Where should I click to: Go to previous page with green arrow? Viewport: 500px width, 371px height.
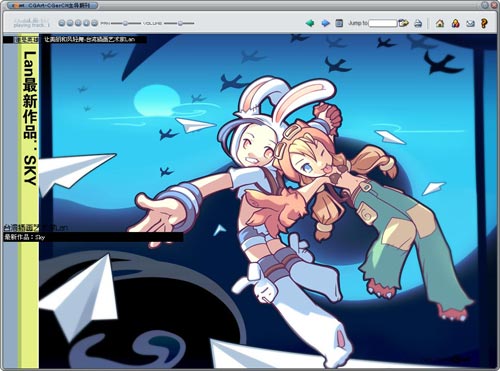(x=310, y=23)
